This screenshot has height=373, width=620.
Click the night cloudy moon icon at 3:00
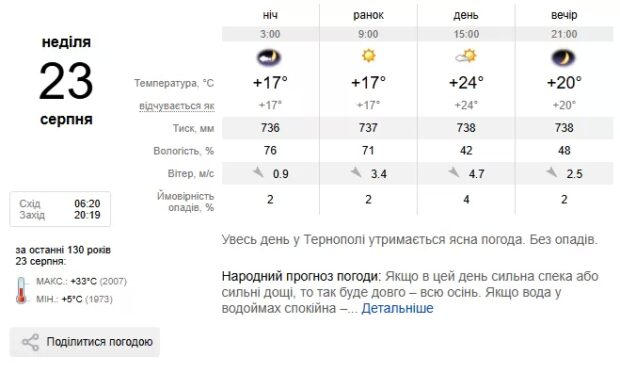pyautogui.click(x=269, y=58)
